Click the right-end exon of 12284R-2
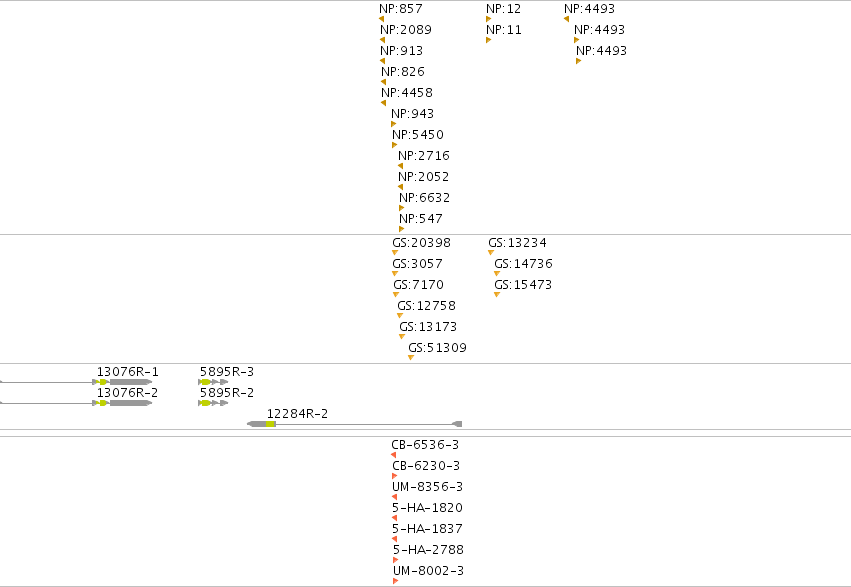Image resolution: width=851 pixels, height=587 pixels. click(x=457, y=424)
